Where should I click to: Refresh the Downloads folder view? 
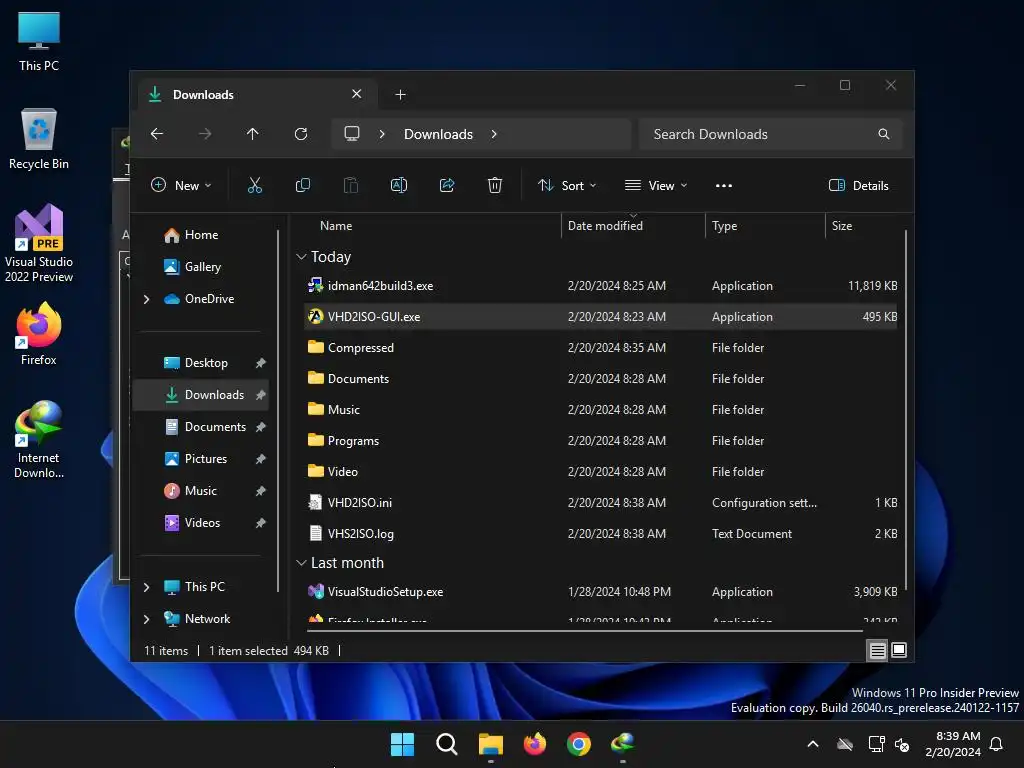tap(301, 134)
